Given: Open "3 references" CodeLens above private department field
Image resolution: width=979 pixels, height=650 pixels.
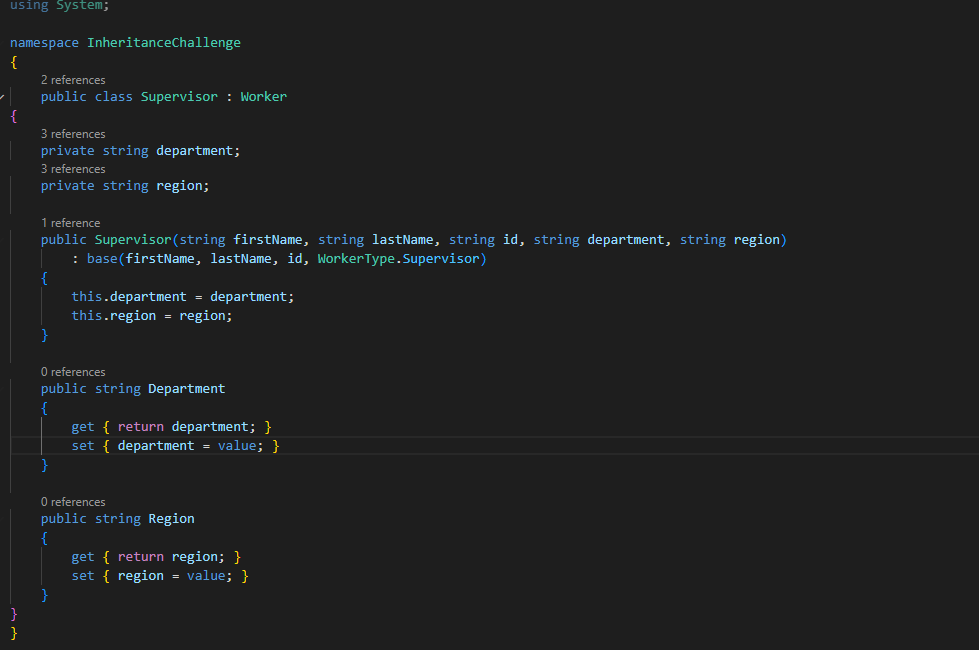Looking at the screenshot, I should click(73, 134).
